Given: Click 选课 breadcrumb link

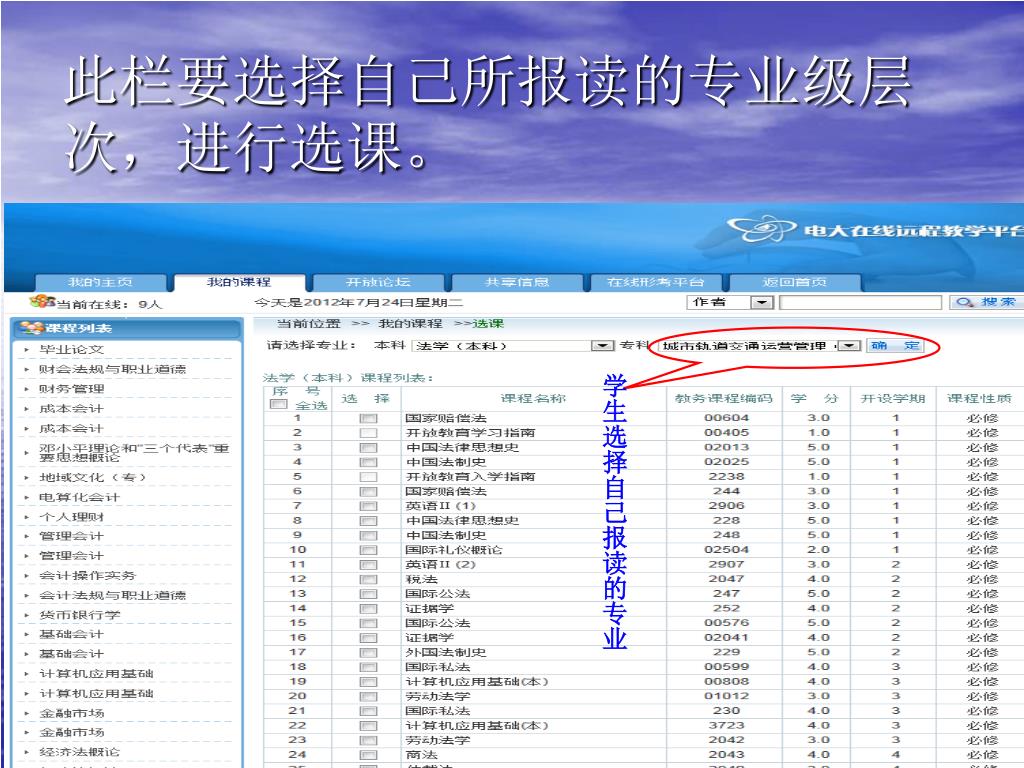Looking at the screenshot, I should (x=488, y=323).
